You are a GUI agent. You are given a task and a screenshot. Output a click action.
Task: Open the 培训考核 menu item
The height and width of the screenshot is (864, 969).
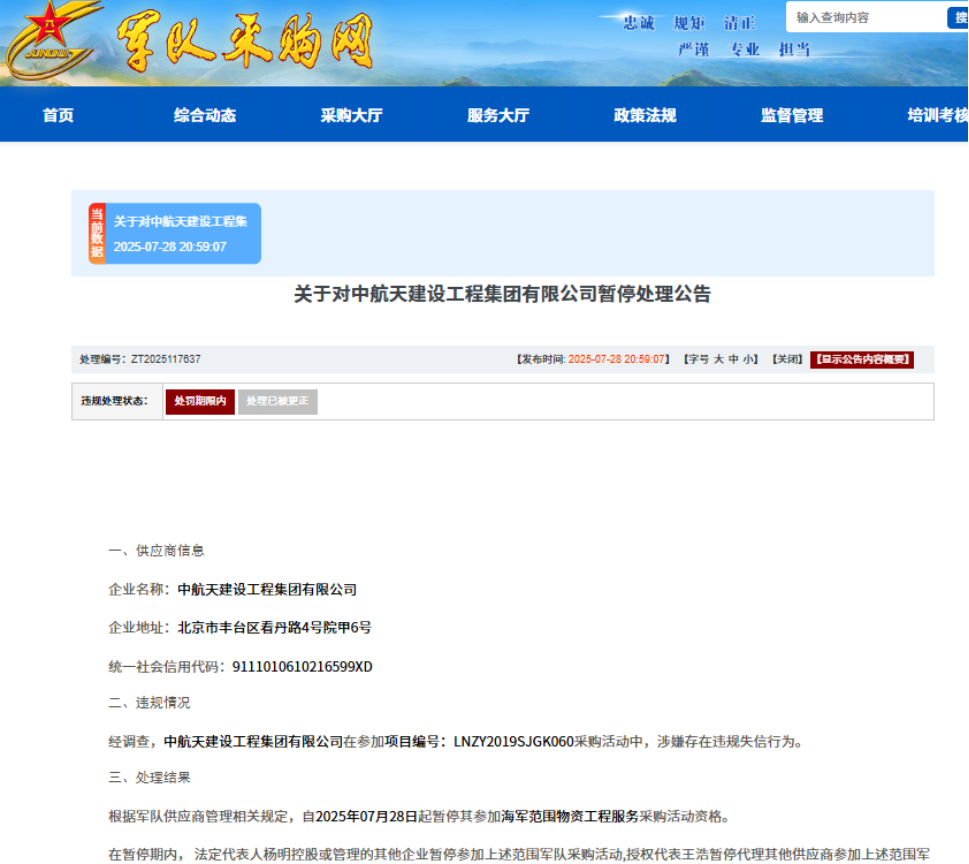[937, 116]
